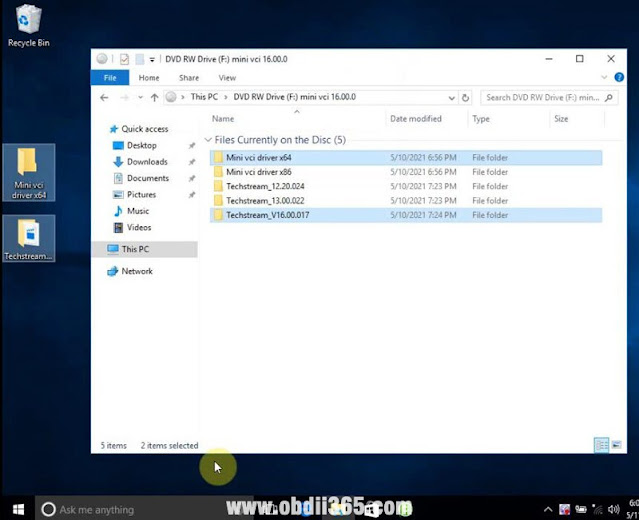
Task: Refresh the current folder view
Action: (465, 98)
